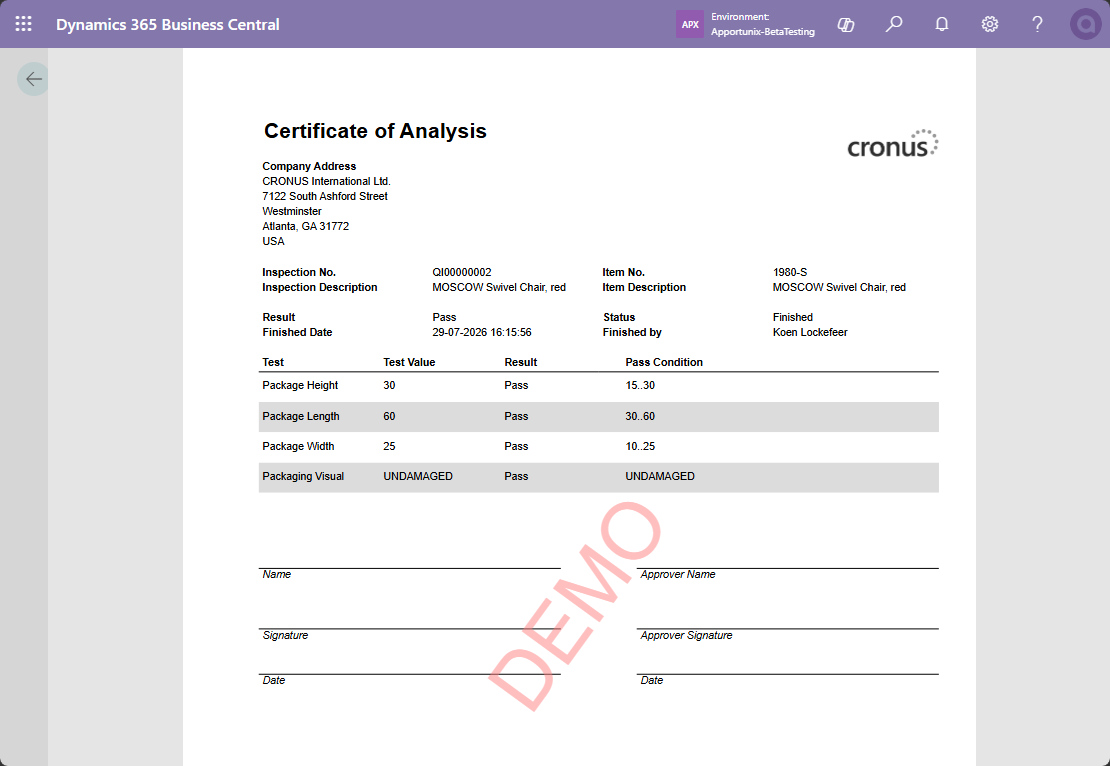Click the name Koen Lockefeer
The width and height of the screenshot is (1110, 766).
[x=810, y=333]
